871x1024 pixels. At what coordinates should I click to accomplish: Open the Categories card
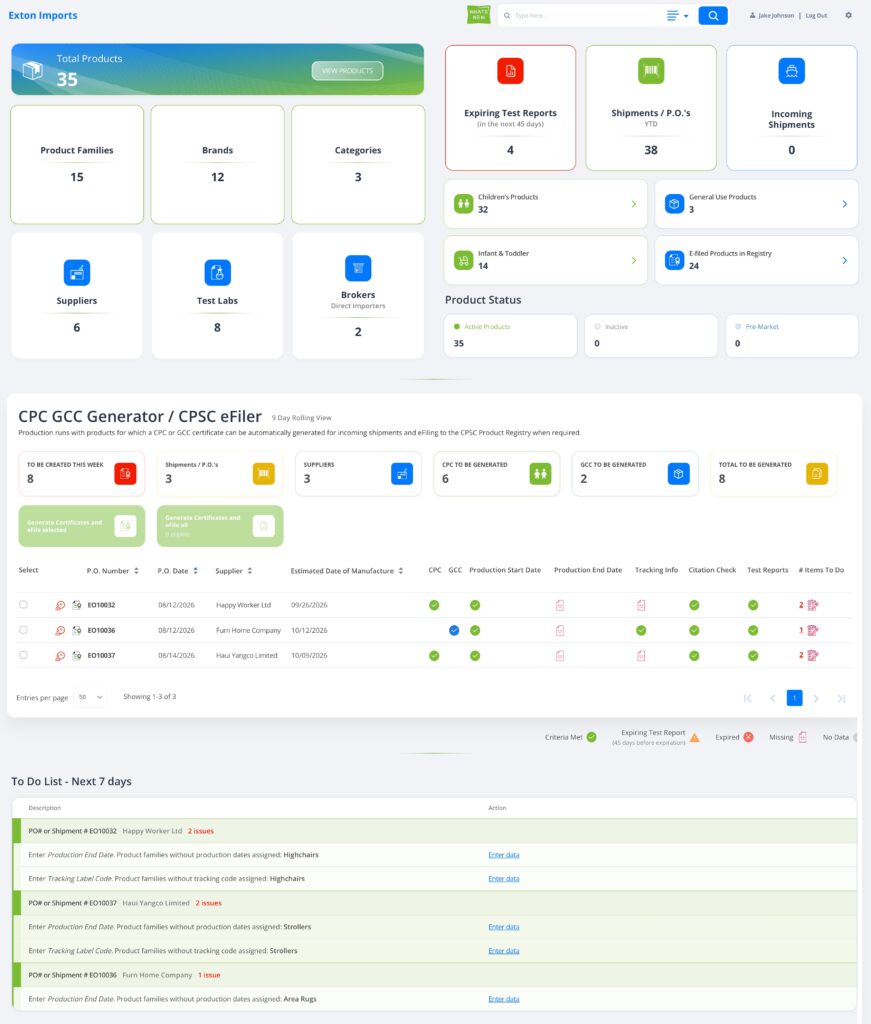tap(358, 165)
